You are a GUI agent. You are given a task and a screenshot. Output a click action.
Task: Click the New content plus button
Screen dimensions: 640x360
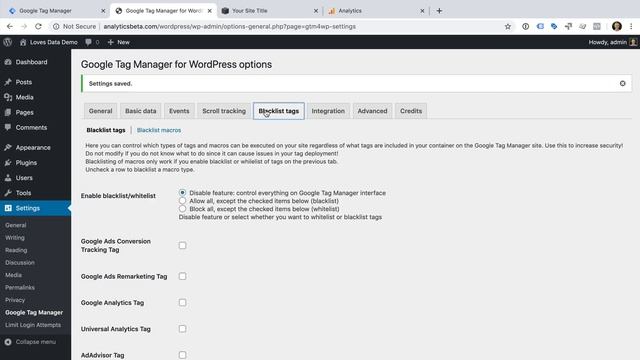pyautogui.click(x=119, y=42)
